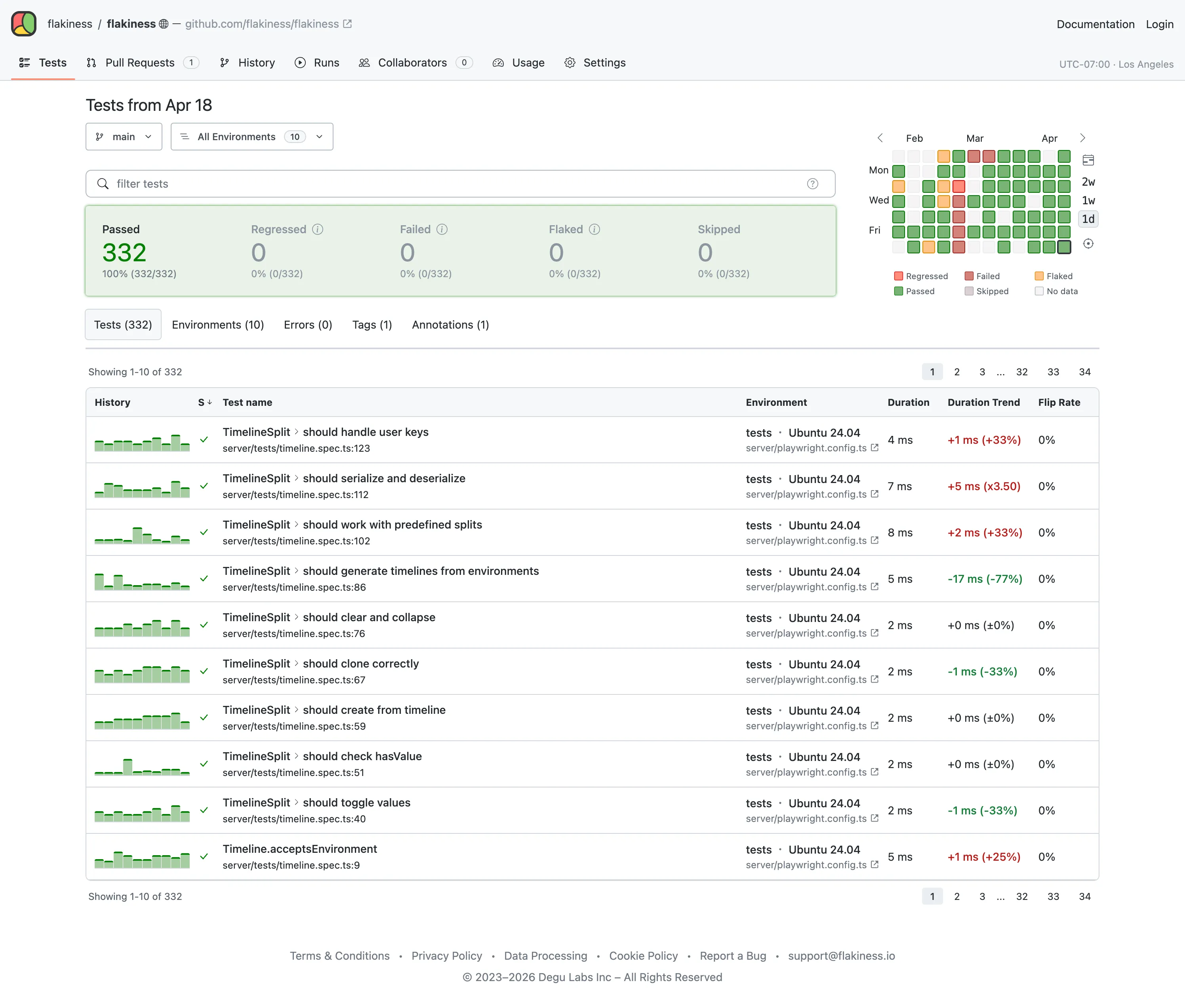The height and width of the screenshot is (1008, 1185).
Task: Open the calendar panel icon beside the heatmap
Action: coord(1088,160)
